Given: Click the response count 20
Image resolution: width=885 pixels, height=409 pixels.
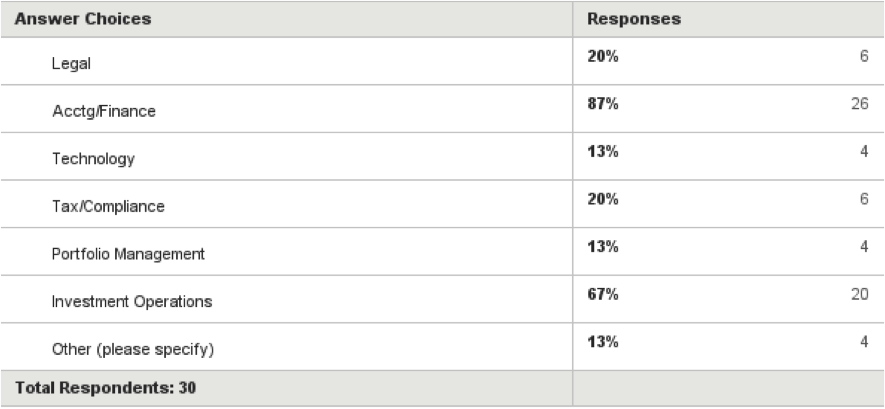Looking at the screenshot, I should 859,294.
